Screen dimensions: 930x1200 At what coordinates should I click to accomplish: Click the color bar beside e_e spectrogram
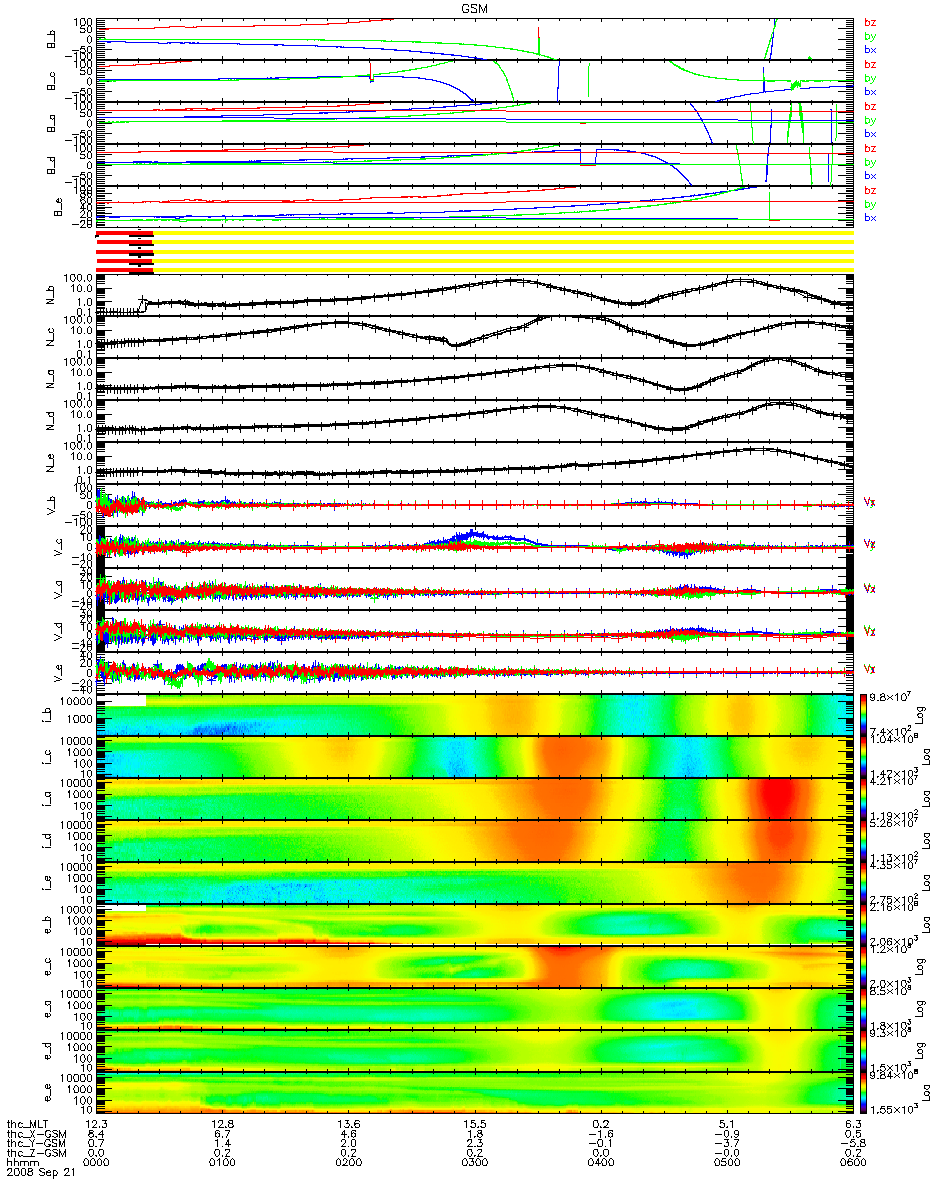(863, 1092)
